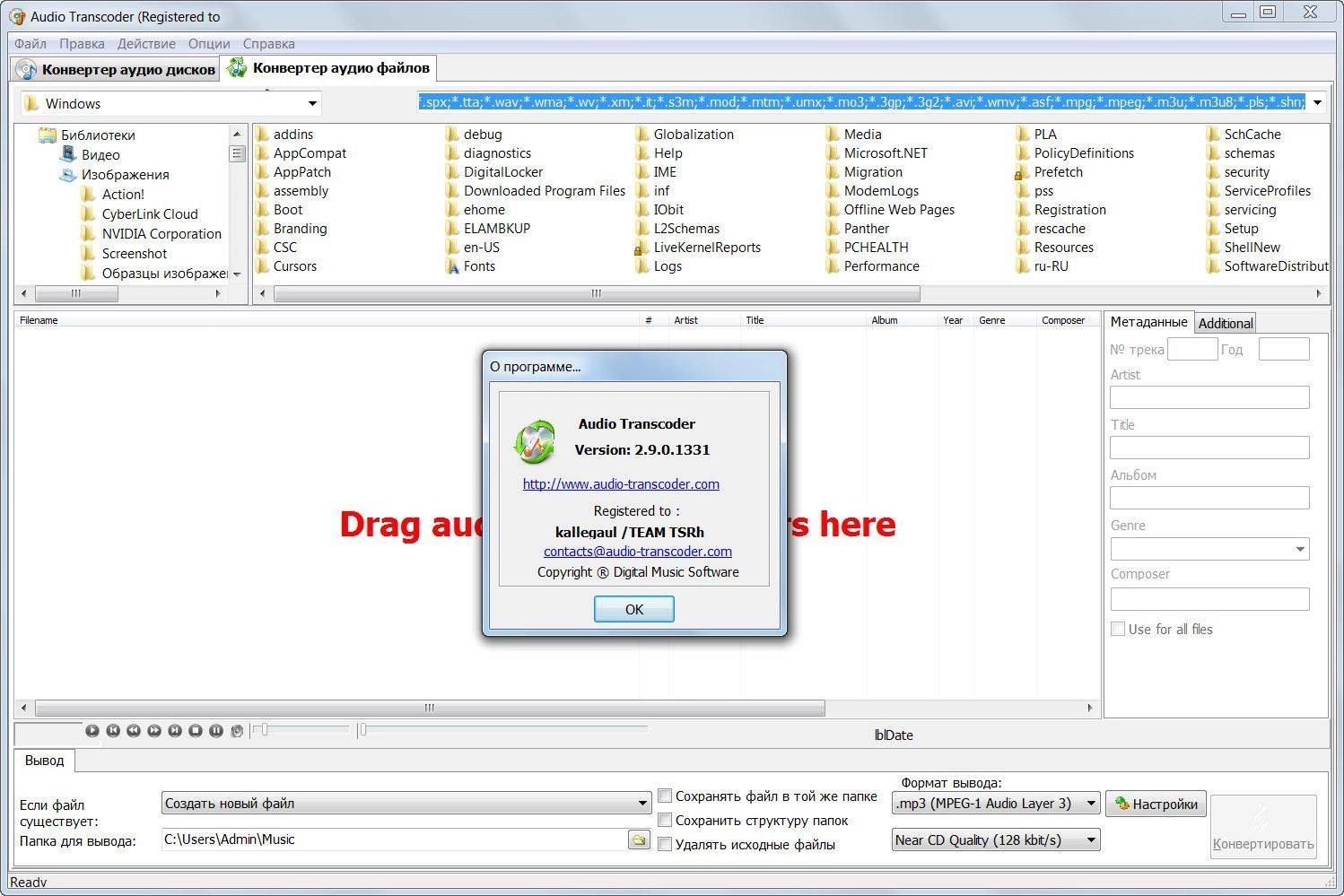Click the next track button

[x=175, y=731]
